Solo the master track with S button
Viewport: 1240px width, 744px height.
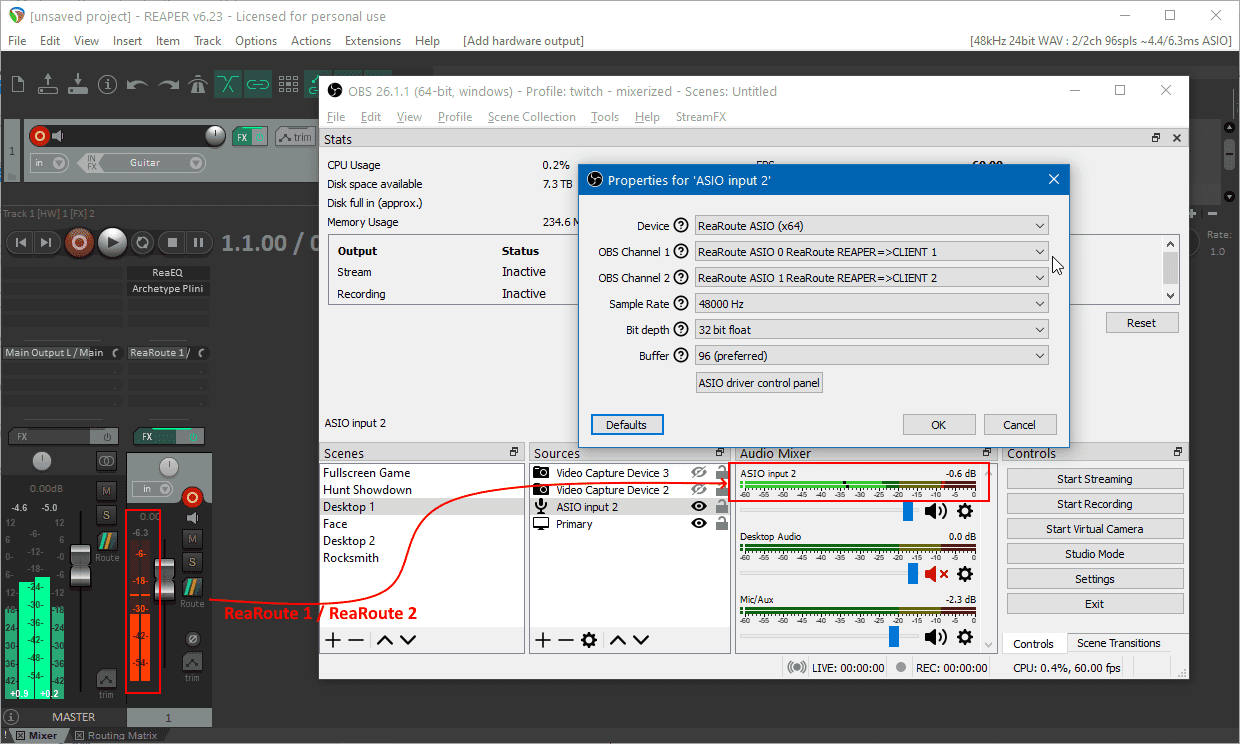pyautogui.click(x=106, y=514)
